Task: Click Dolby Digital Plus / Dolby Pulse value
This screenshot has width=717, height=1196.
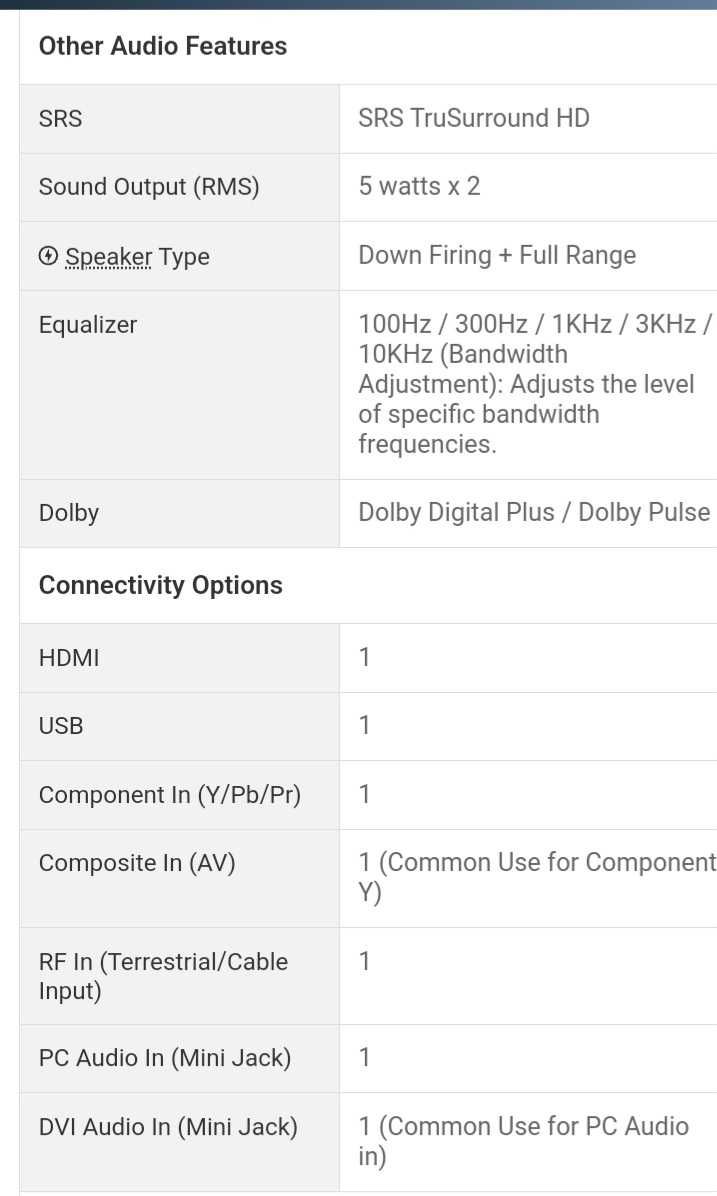Action: (x=534, y=512)
